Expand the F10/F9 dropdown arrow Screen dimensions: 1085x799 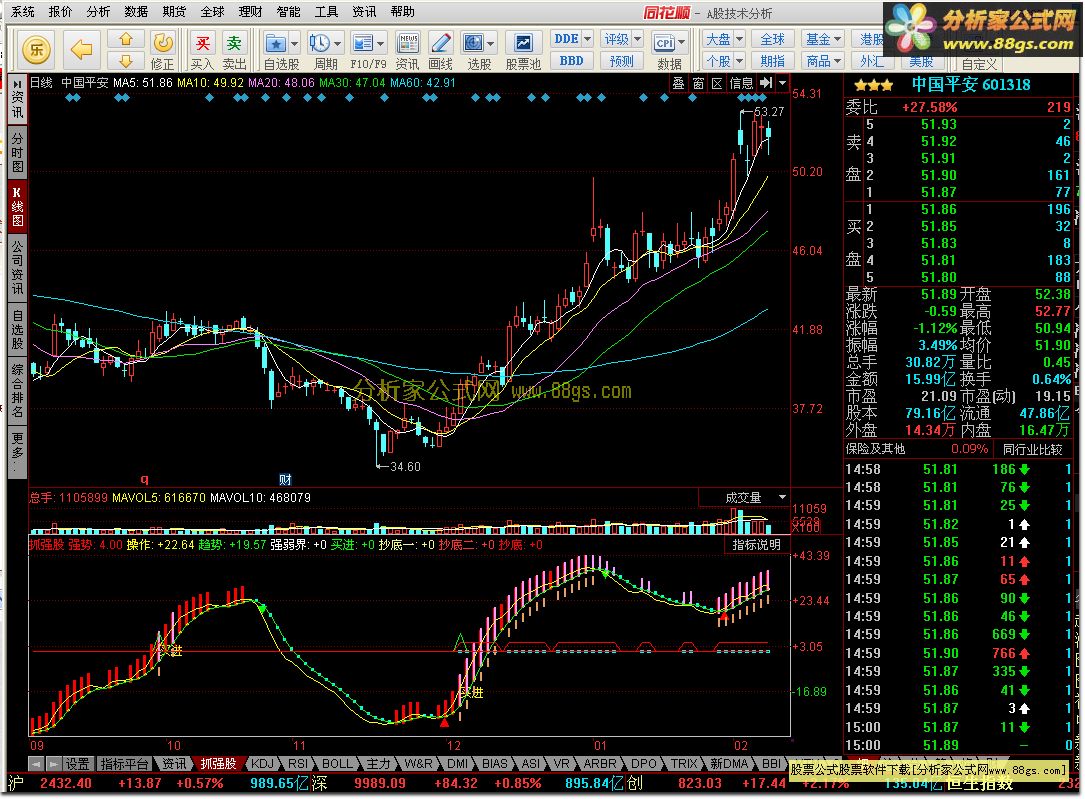tap(381, 44)
